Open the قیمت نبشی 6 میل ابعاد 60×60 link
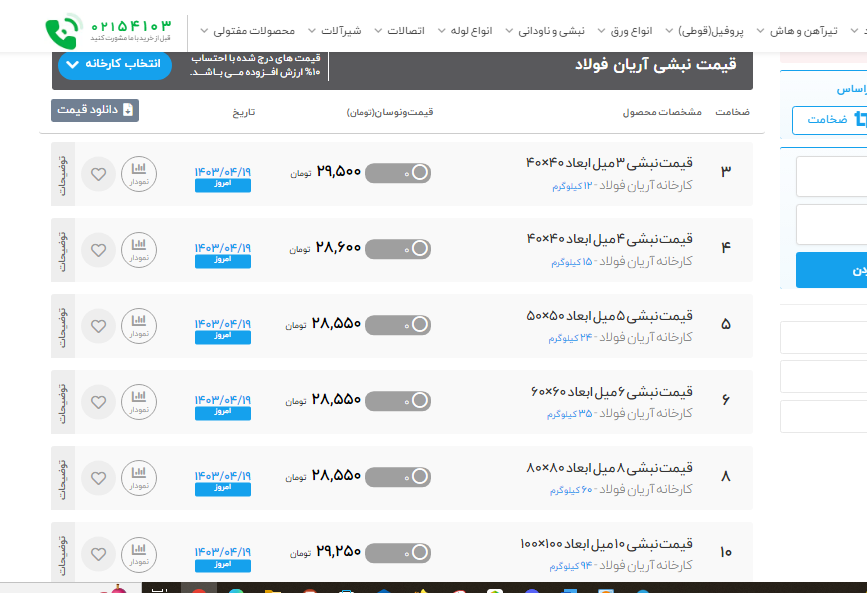Viewport: 867px width, 593px height. pyautogui.click(x=611, y=391)
